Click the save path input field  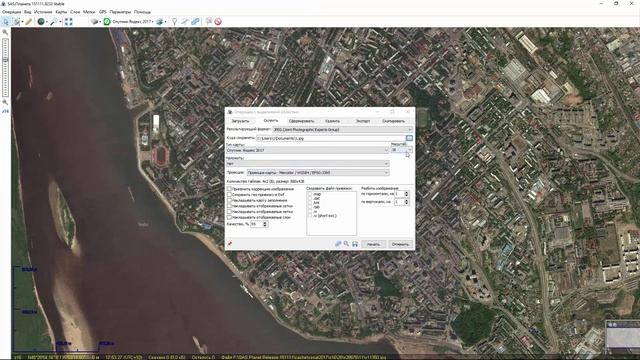coord(330,138)
